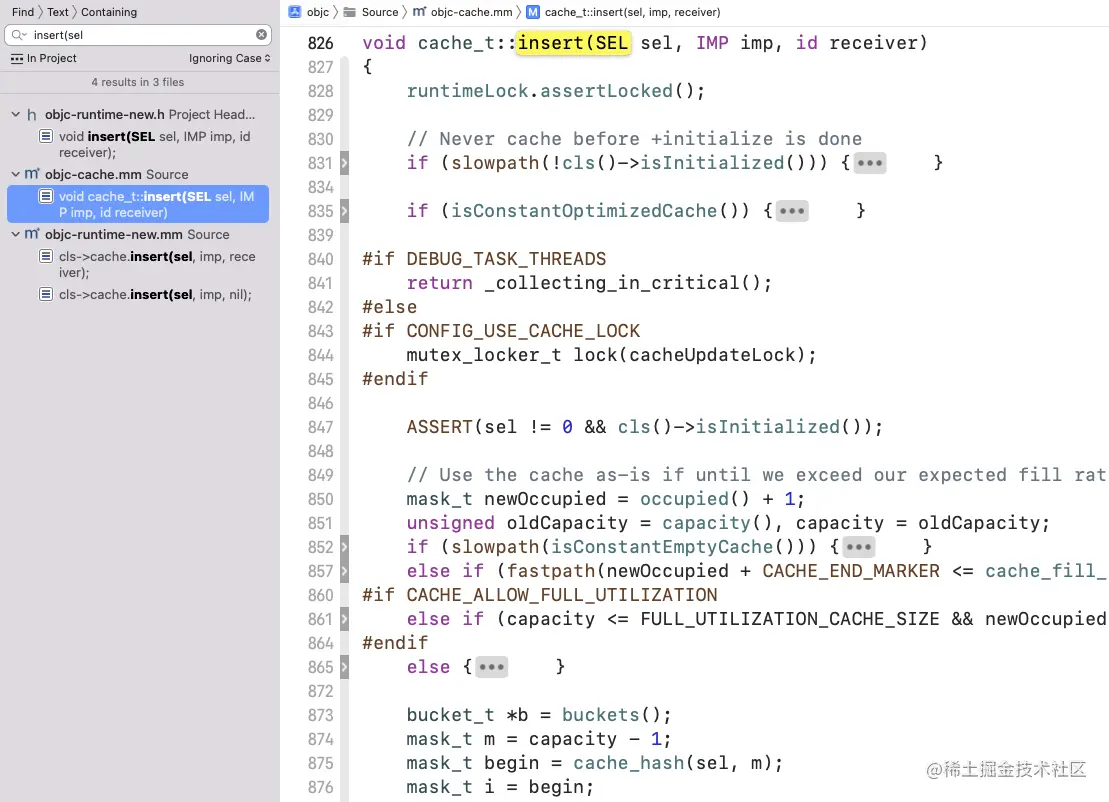Click document icon beside cache.insert(sel, imp, nil)
The image size is (1109, 802).
(46, 294)
